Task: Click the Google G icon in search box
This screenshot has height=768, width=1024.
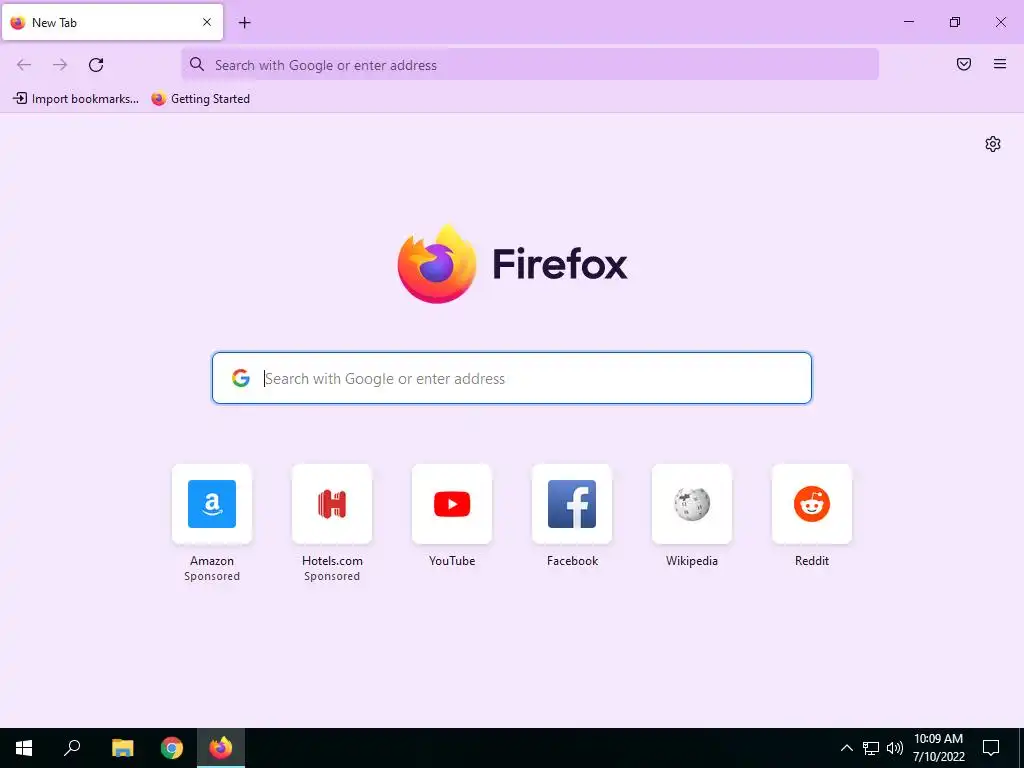Action: point(240,377)
